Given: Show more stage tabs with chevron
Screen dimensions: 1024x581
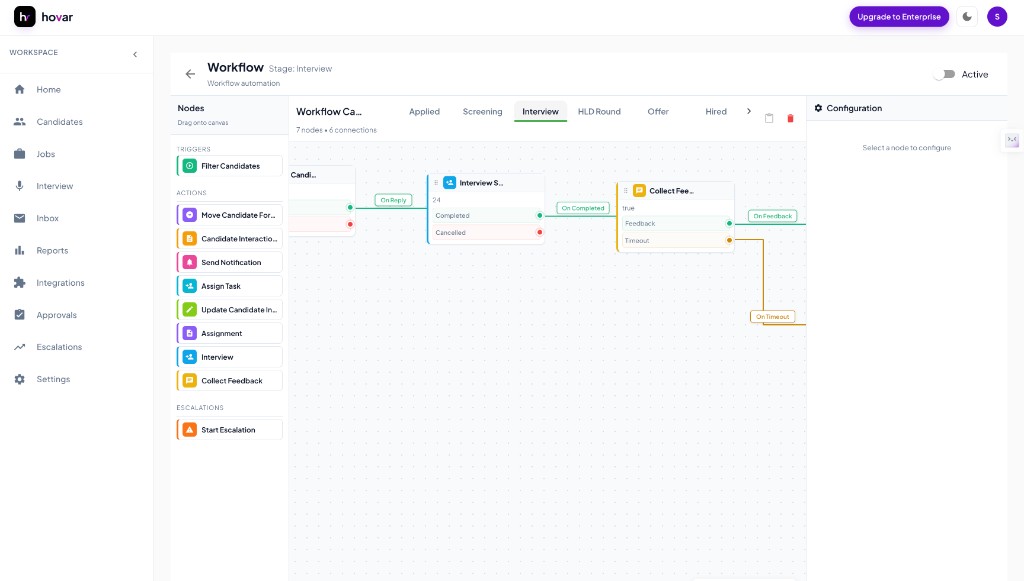Looking at the screenshot, I should click(x=748, y=112).
